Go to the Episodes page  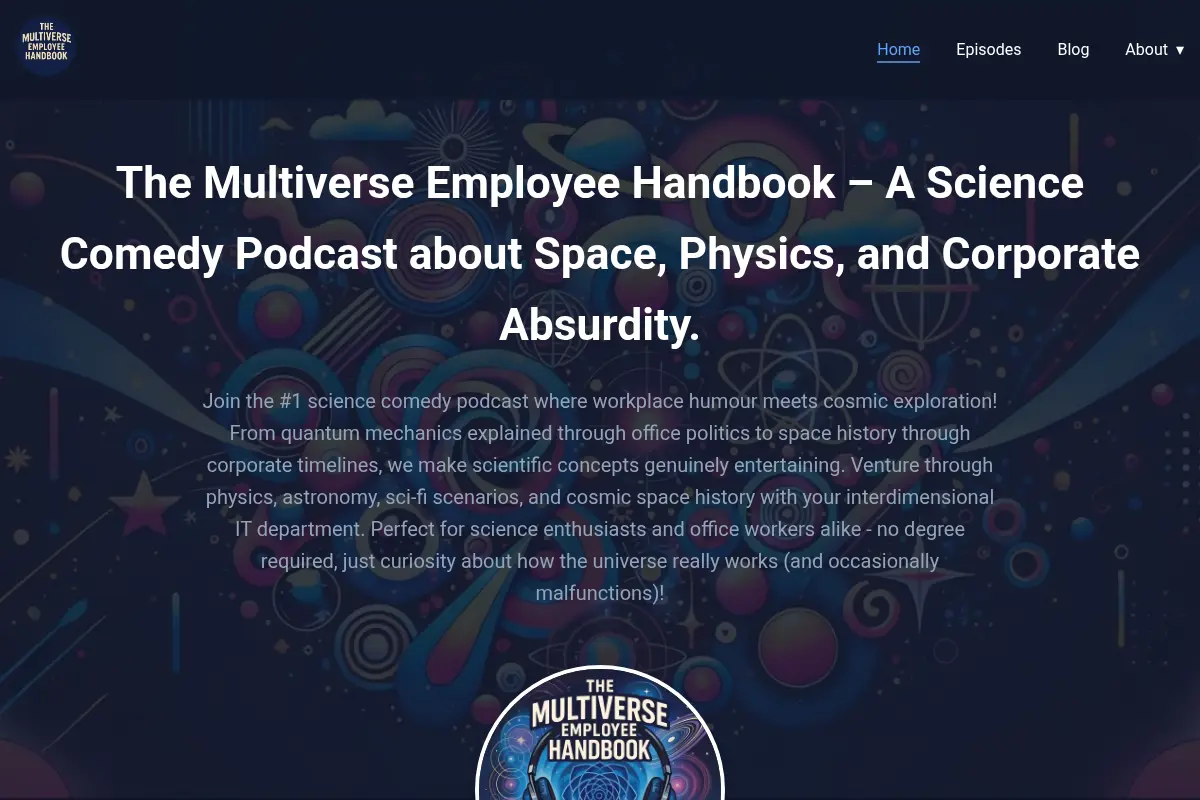988,49
